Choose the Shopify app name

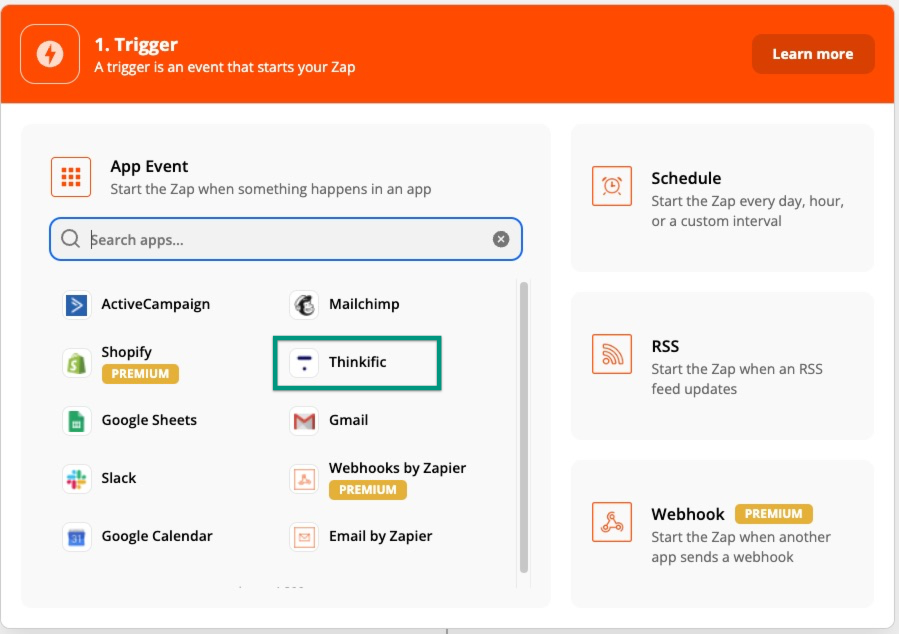tap(127, 352)
